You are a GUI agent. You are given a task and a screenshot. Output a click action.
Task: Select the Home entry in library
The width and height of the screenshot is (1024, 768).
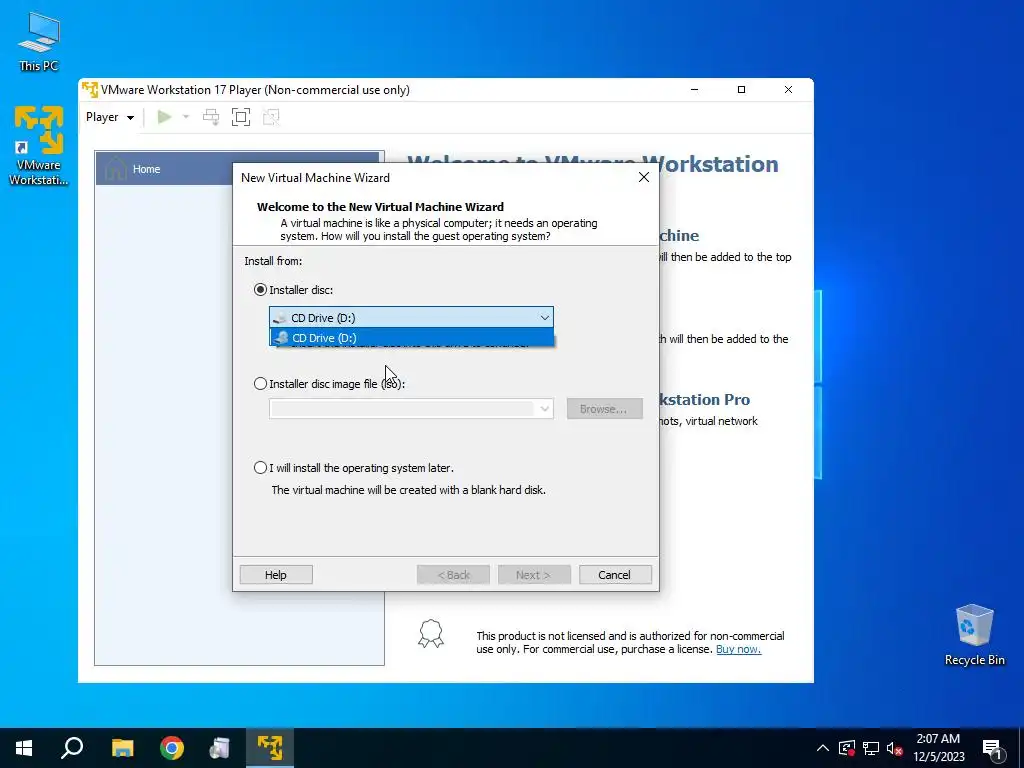238,168
